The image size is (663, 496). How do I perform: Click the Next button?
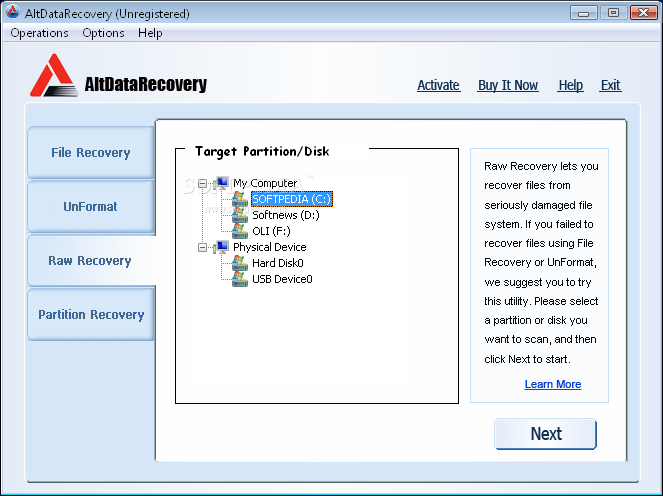545,434
